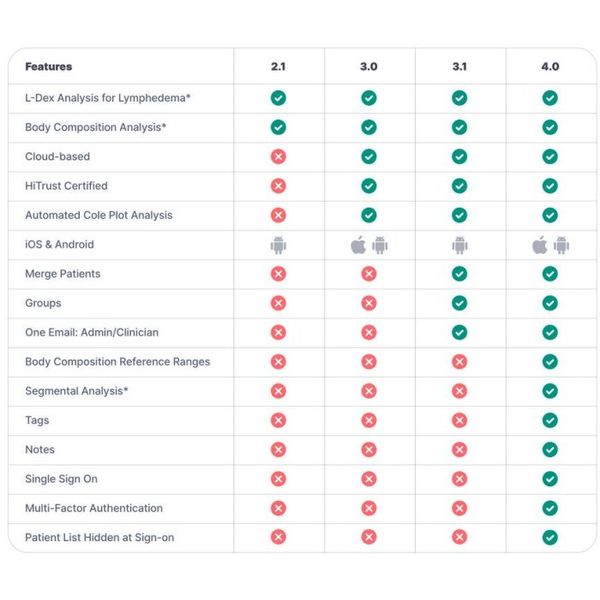
Task: Click the HiTrust Certified red X under 2.1
Action: (x=278, y=186)
